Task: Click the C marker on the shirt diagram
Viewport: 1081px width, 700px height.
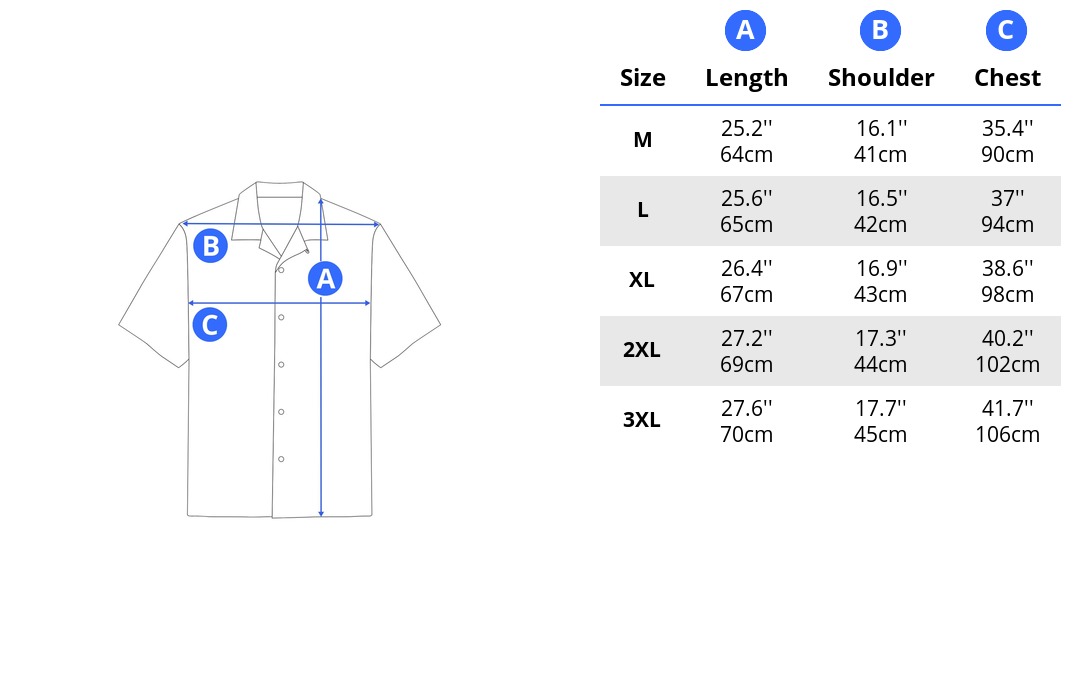Action: coord(210,325)
